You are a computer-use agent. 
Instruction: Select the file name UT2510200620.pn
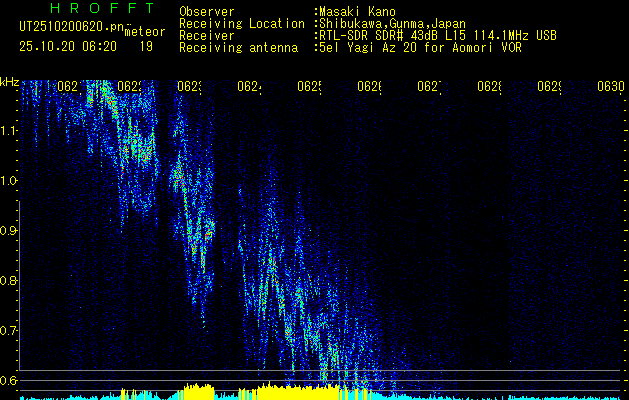pyautogui.click(x=72, y=27)
